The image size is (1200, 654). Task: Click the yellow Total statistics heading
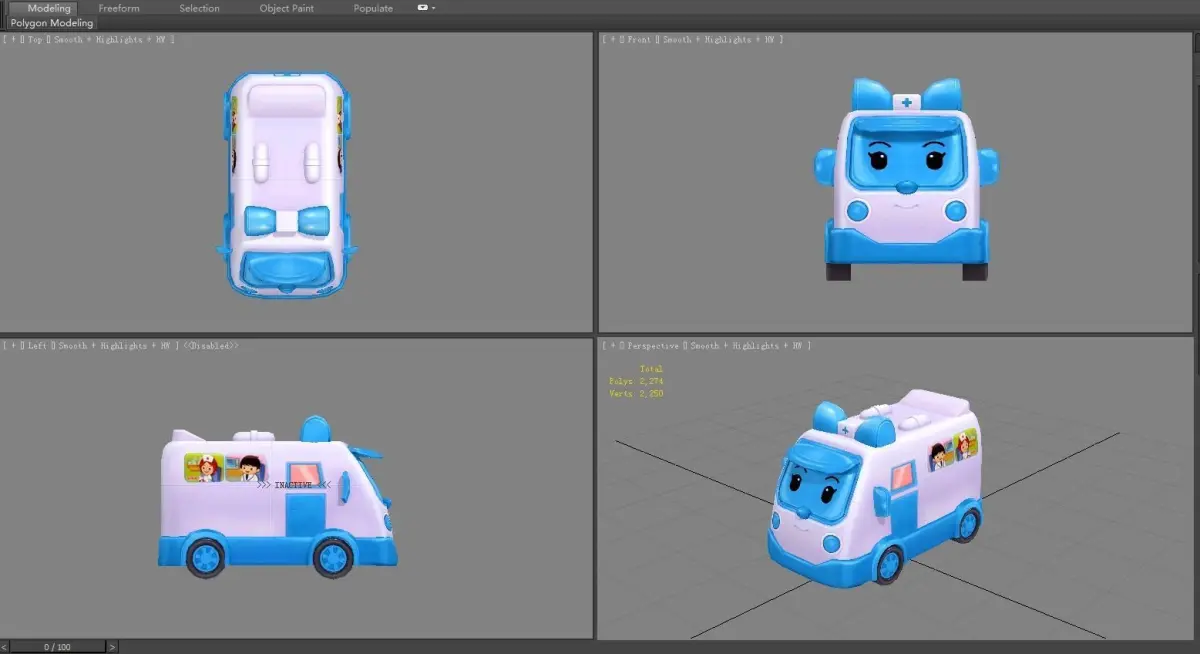651,369
